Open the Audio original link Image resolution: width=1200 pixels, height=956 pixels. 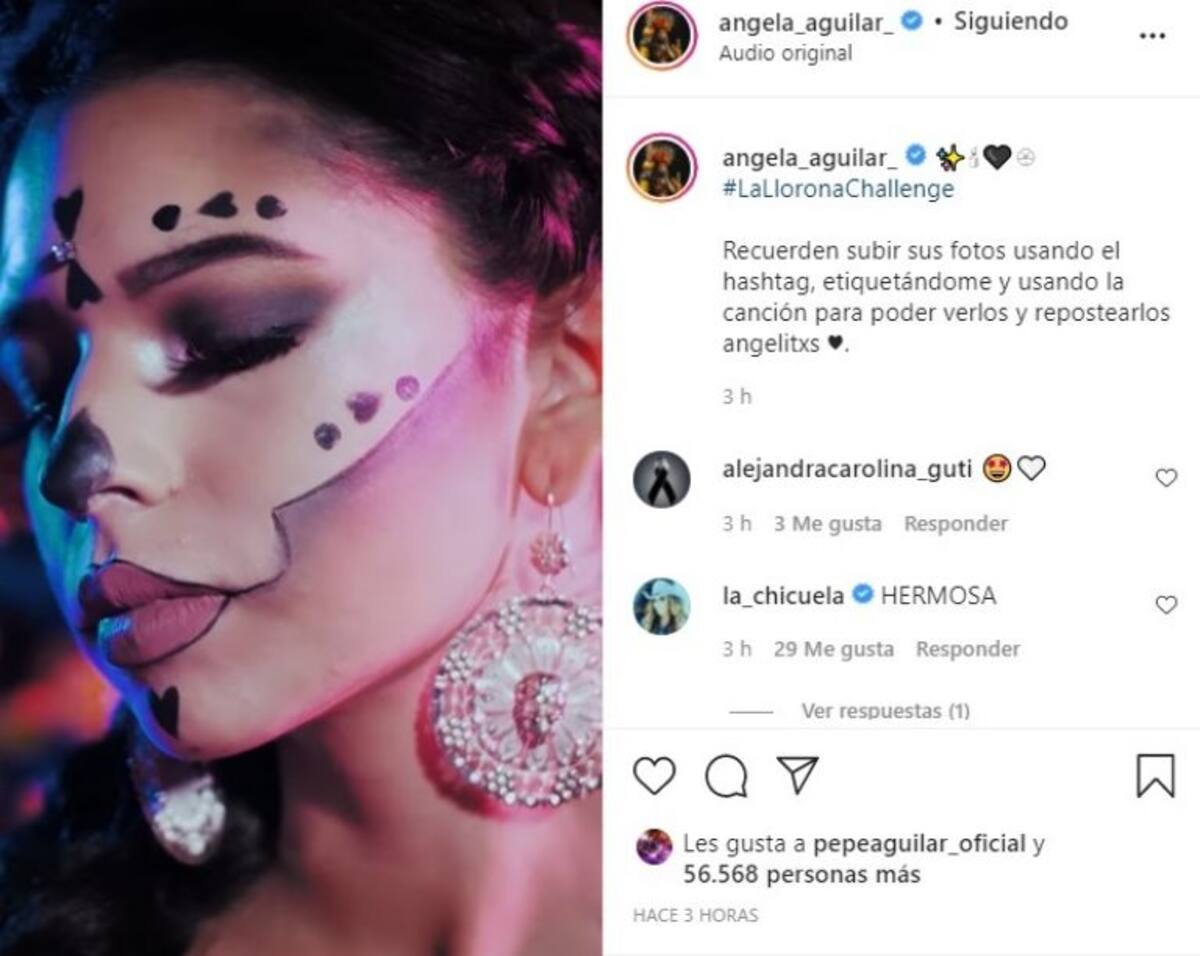click(785, 53)
